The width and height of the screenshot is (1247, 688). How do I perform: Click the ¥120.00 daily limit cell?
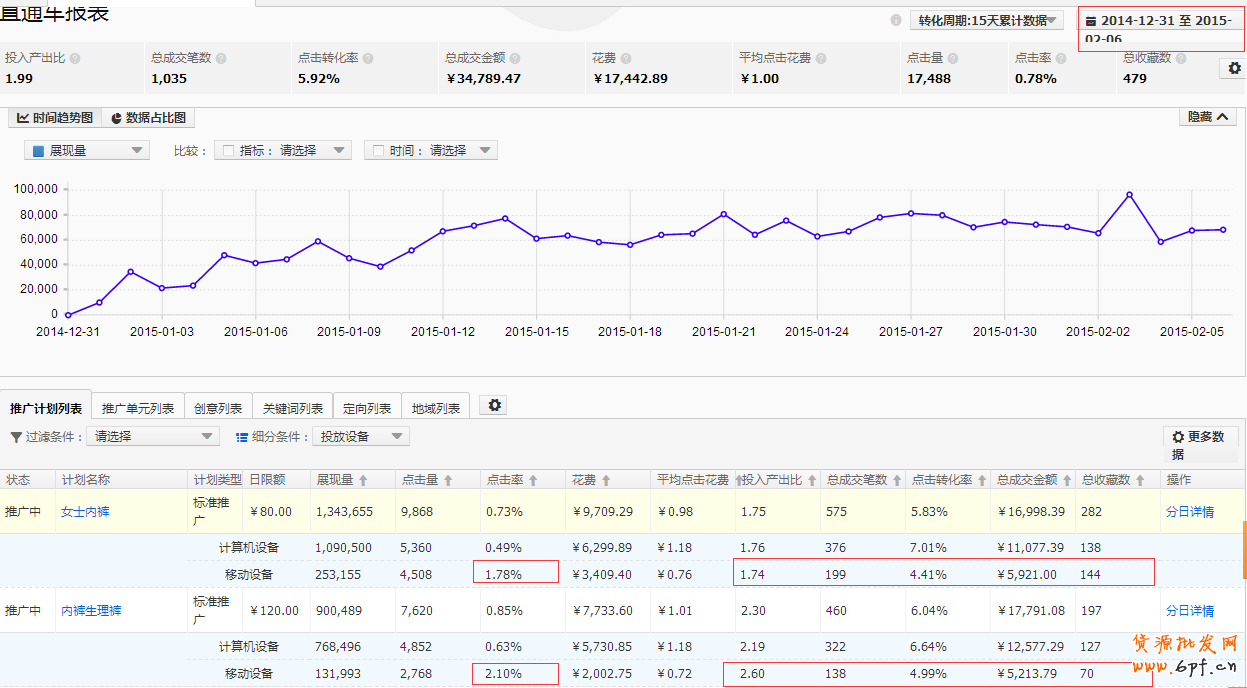coord(274,610)
